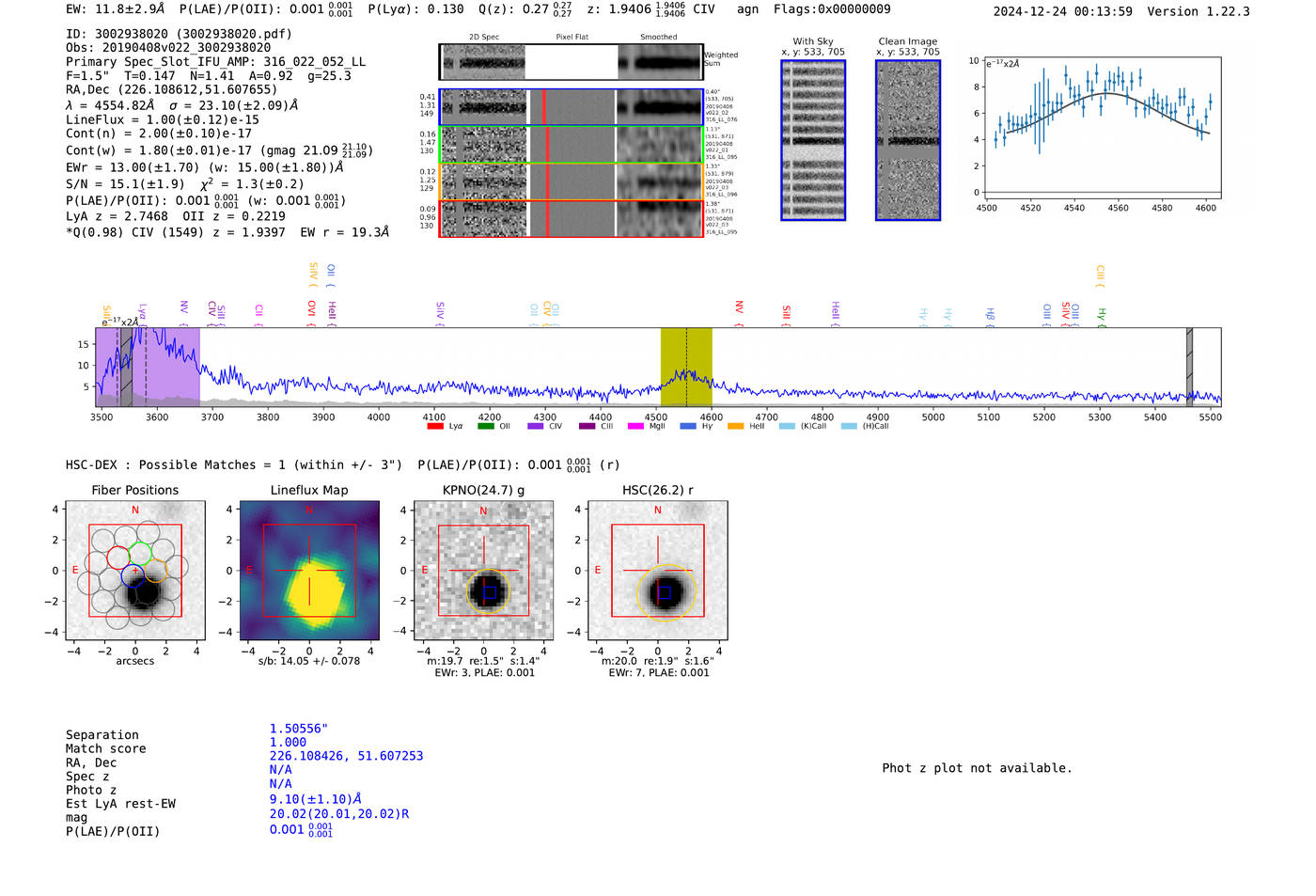The height and width of the screenshot is (896, 1316).
Task: Click the (H)CaII legend swatch
Action: tap(849, 426)
